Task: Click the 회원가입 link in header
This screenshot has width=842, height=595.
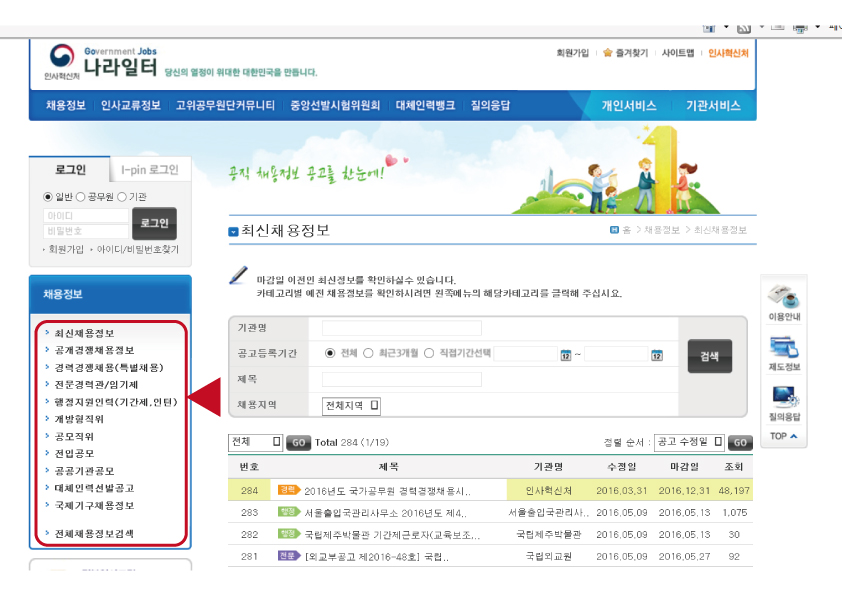Action: (x=572, y=53)
